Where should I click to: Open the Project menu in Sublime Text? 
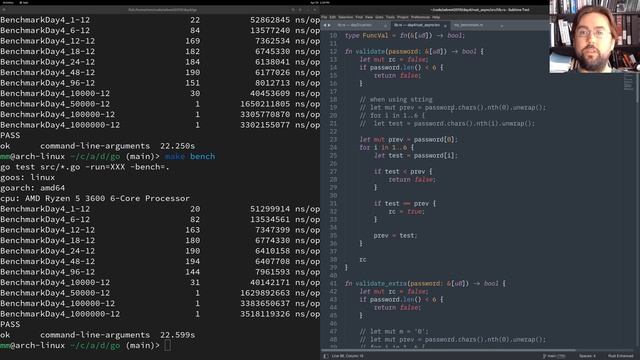(x=403, y=17)
